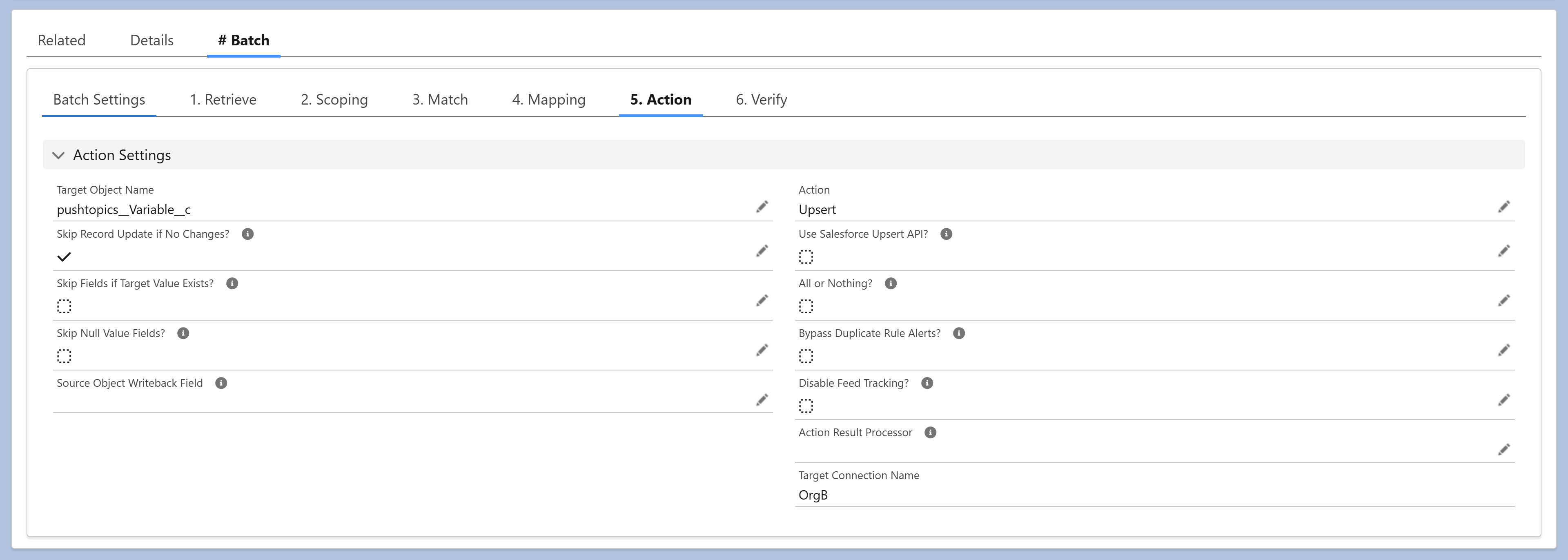Open the Details tab

click(x=151, y=40)
